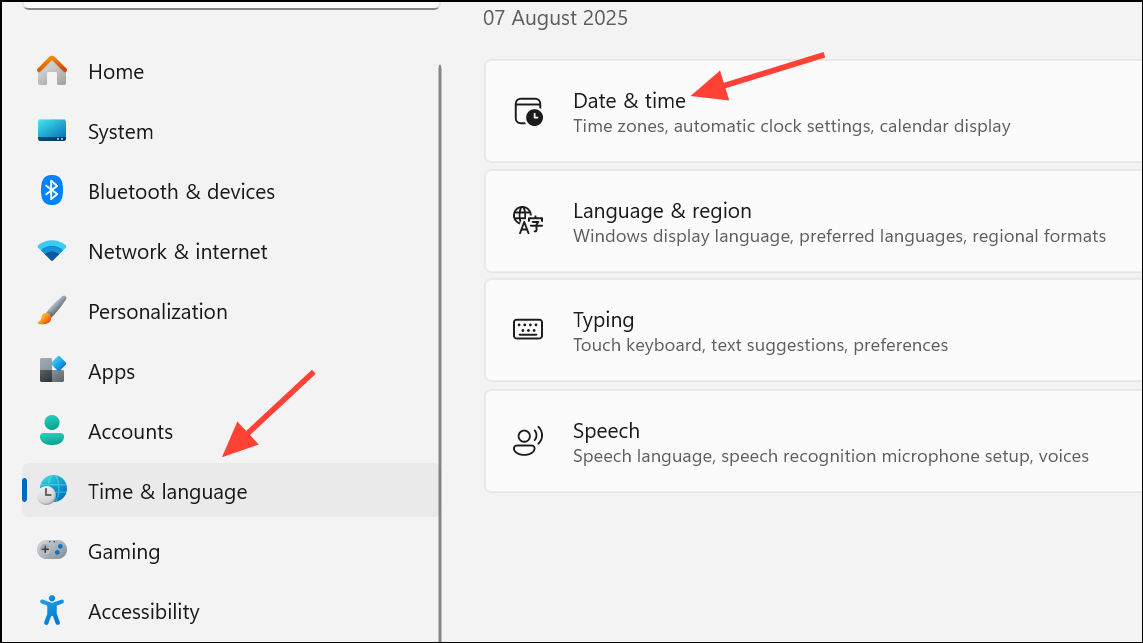Click the Speech microphone icon
This screenshot has height=643, width=1143.
(x=527, y=440)
